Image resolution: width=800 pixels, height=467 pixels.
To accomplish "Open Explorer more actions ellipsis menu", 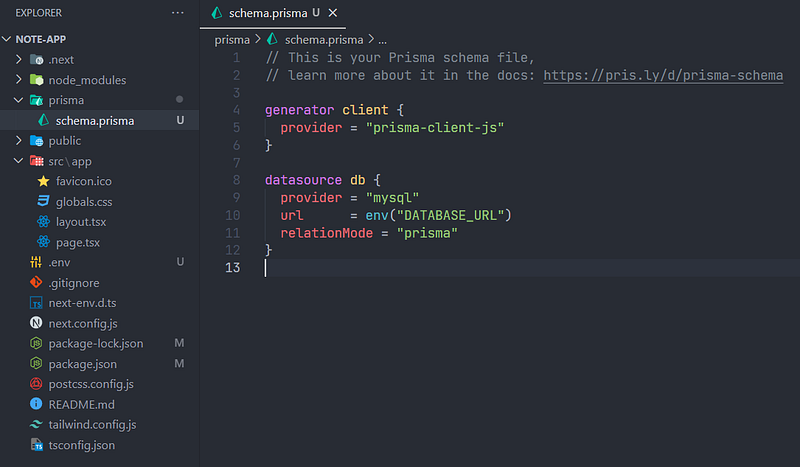I will [178, 13].
